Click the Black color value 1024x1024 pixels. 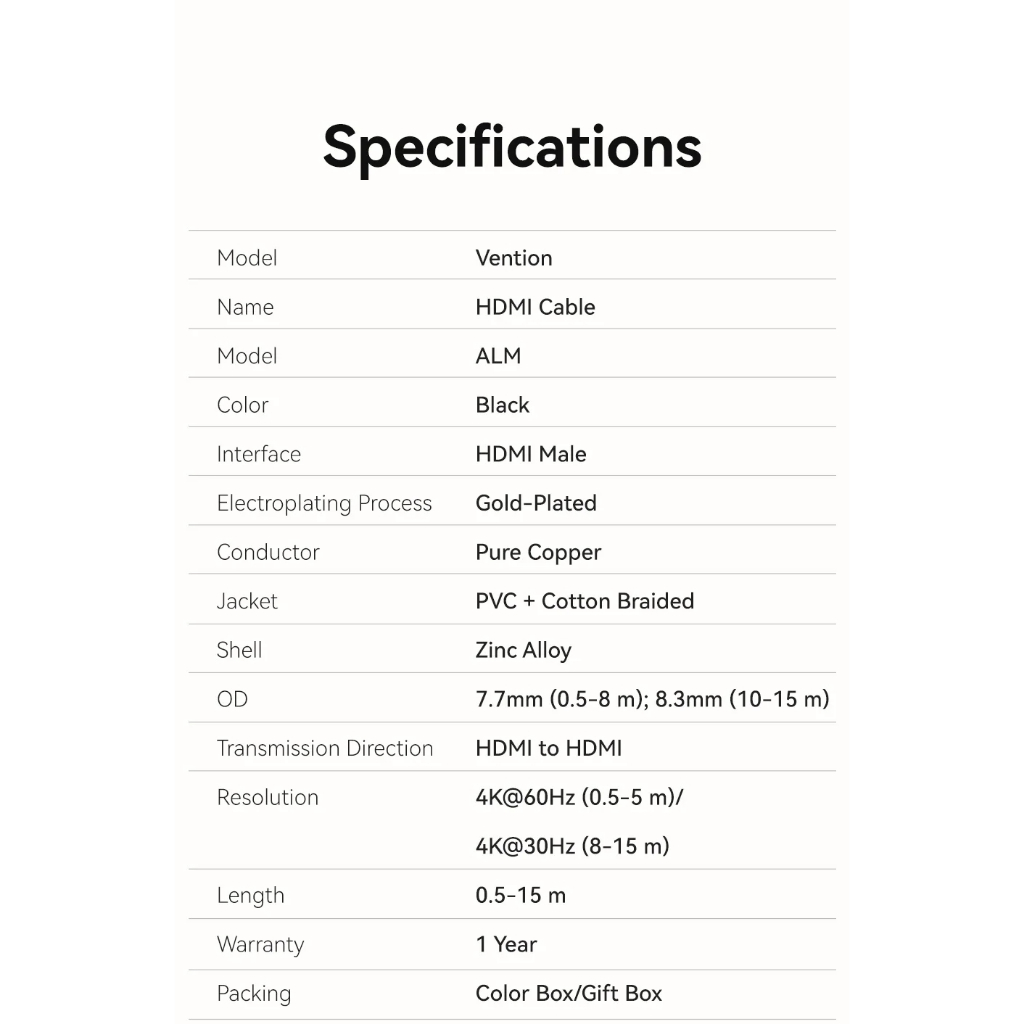[502, 405]
